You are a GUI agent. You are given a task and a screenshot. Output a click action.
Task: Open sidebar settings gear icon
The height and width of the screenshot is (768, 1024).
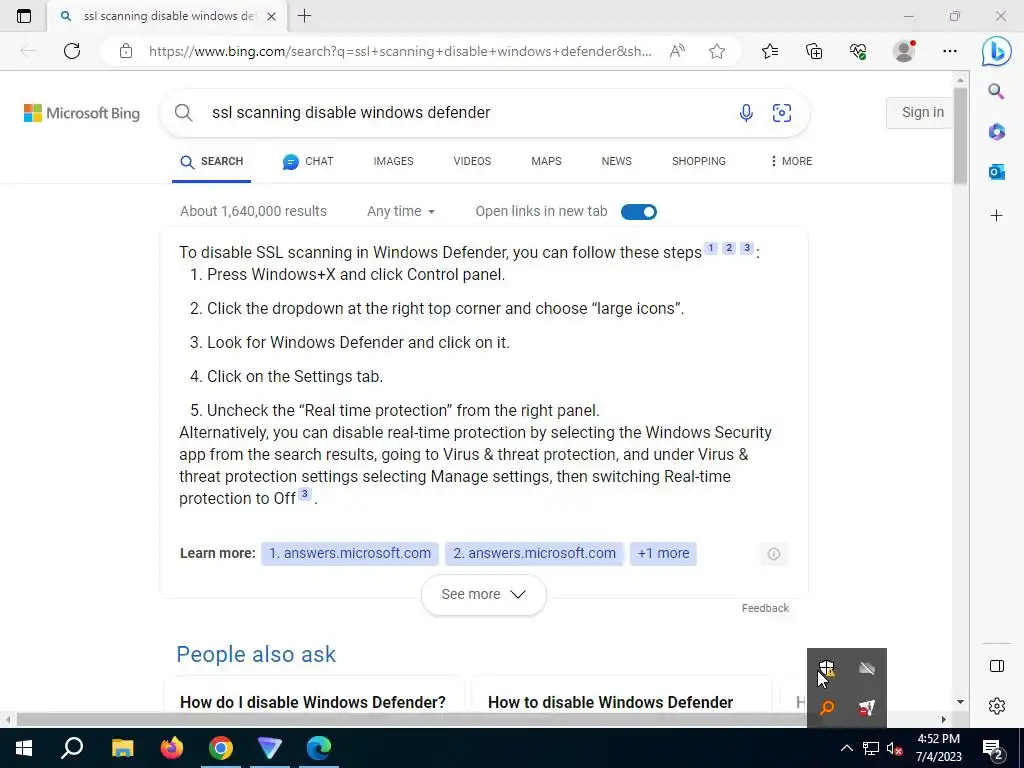[x=997, y=706]
